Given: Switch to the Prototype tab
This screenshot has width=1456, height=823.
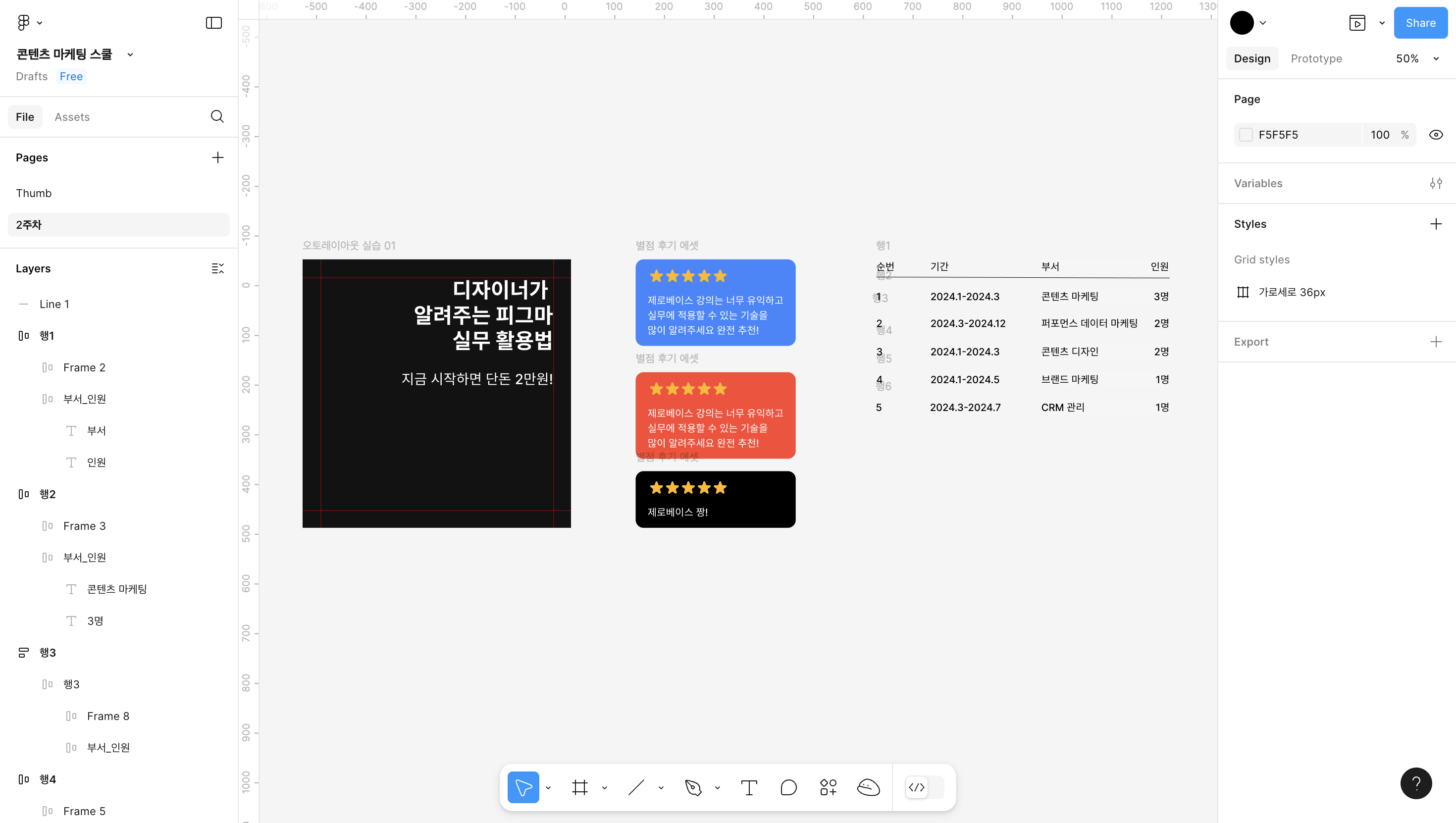Looking at the screenshot, I should pos(1316,59).
